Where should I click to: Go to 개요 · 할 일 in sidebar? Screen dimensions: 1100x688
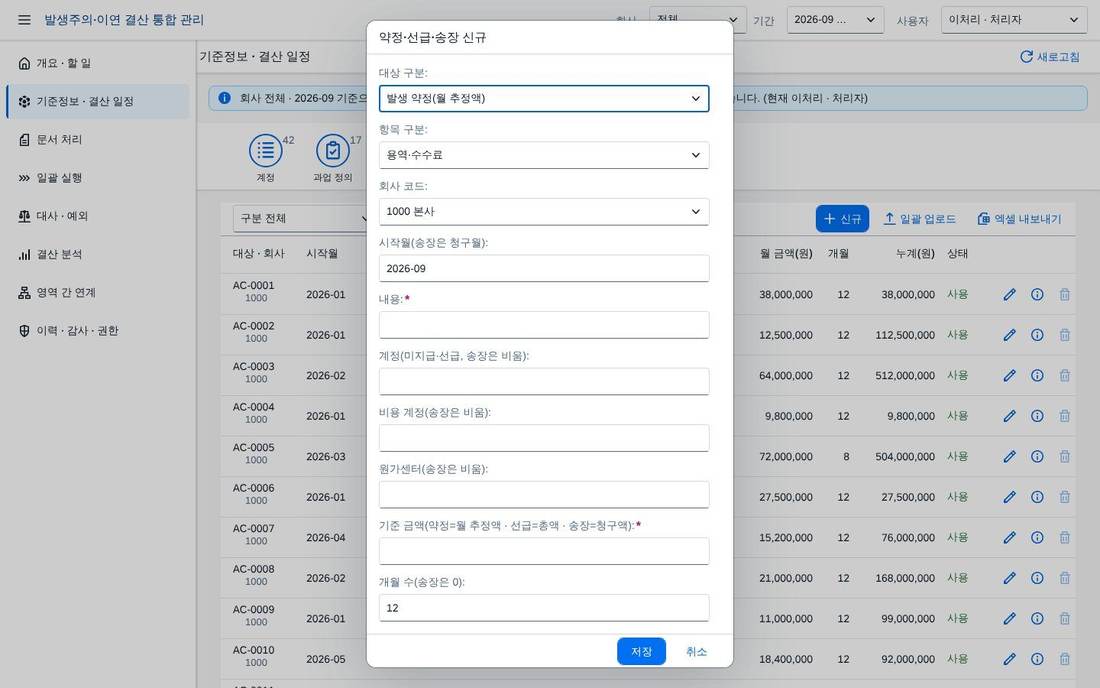click(98, 63)
